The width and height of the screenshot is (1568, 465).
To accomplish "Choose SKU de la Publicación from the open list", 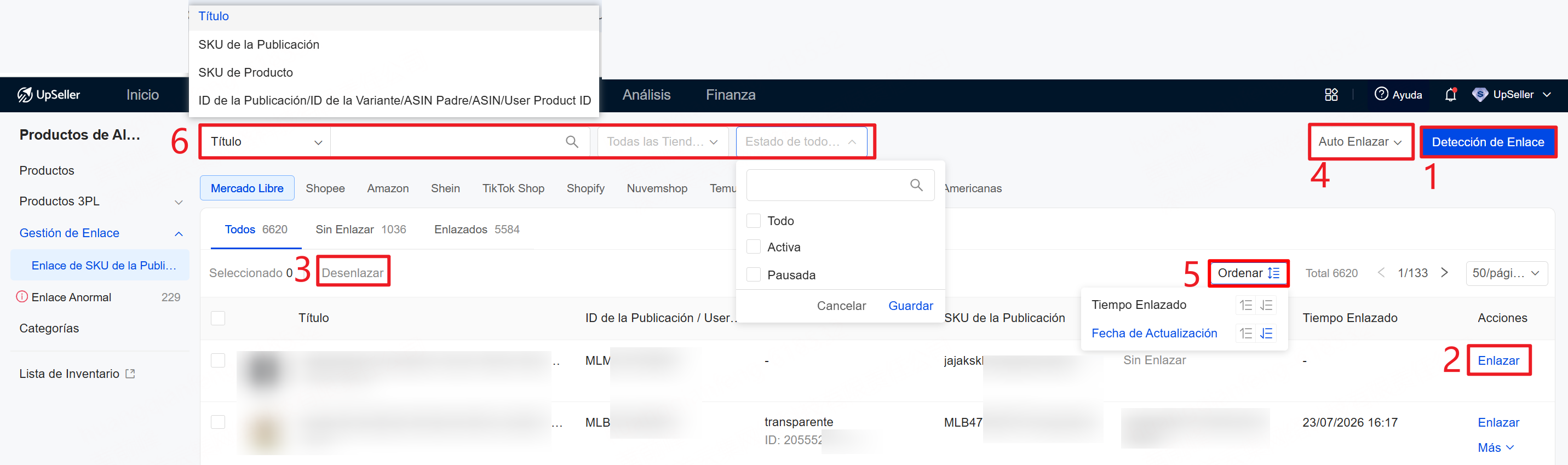I will click(x=394, y=44).
